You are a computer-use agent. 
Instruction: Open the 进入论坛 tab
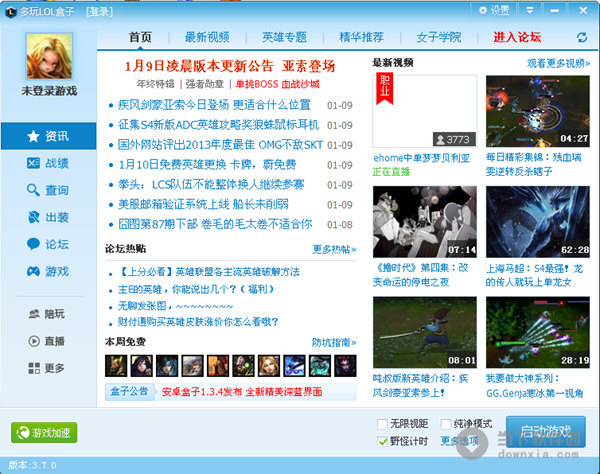(517, 37)
